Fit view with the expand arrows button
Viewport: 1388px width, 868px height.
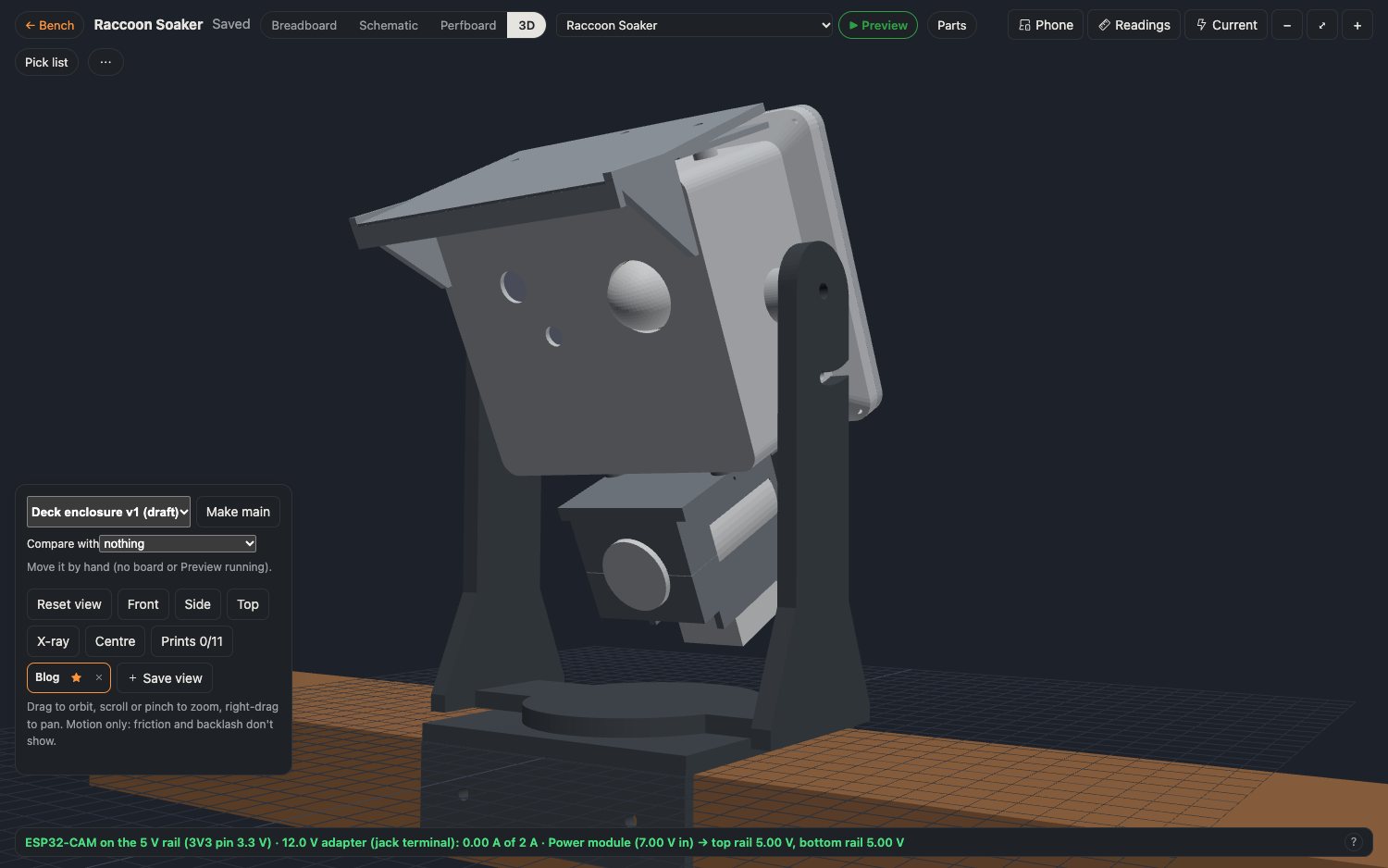[x=1322, y=25]
